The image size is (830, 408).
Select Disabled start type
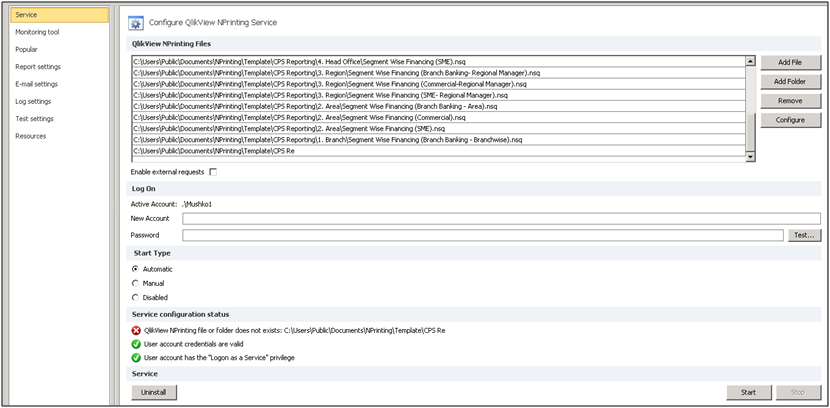(136, 297)
